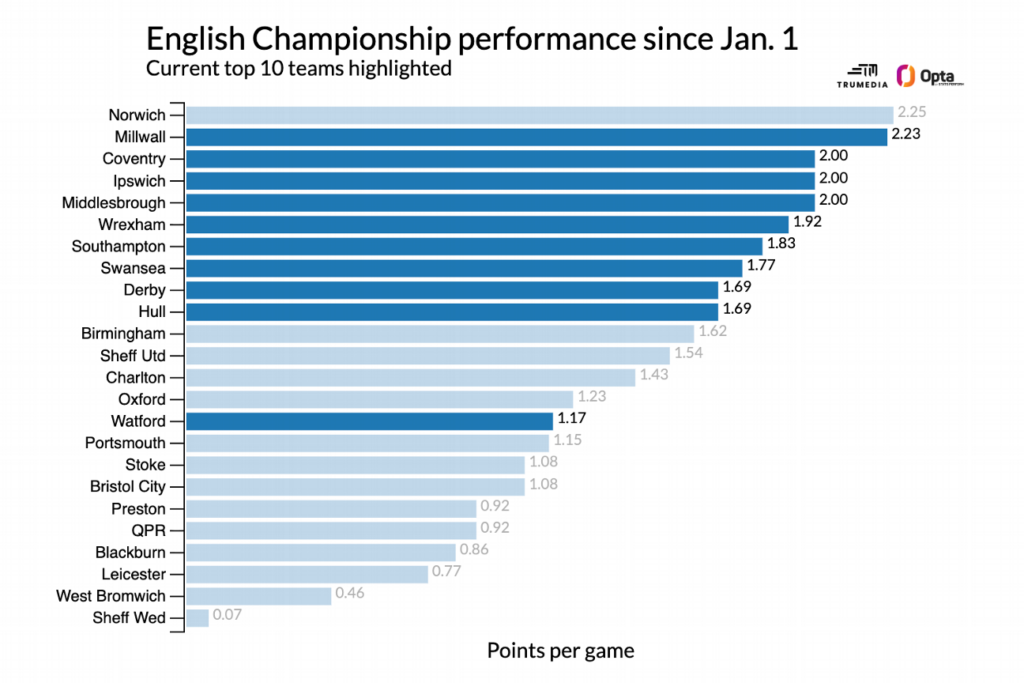
Task: Click the highlighted Watford bar
Action: tap(368, 421)
